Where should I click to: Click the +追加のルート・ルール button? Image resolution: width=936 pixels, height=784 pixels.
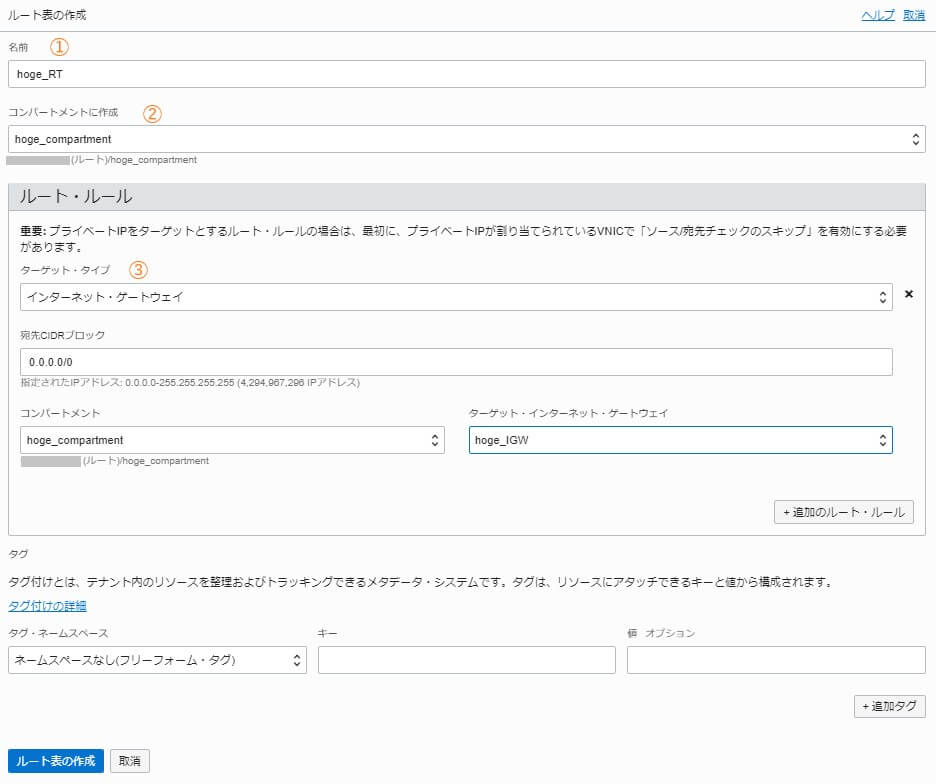pyautogui.click(x=843, y=512)
